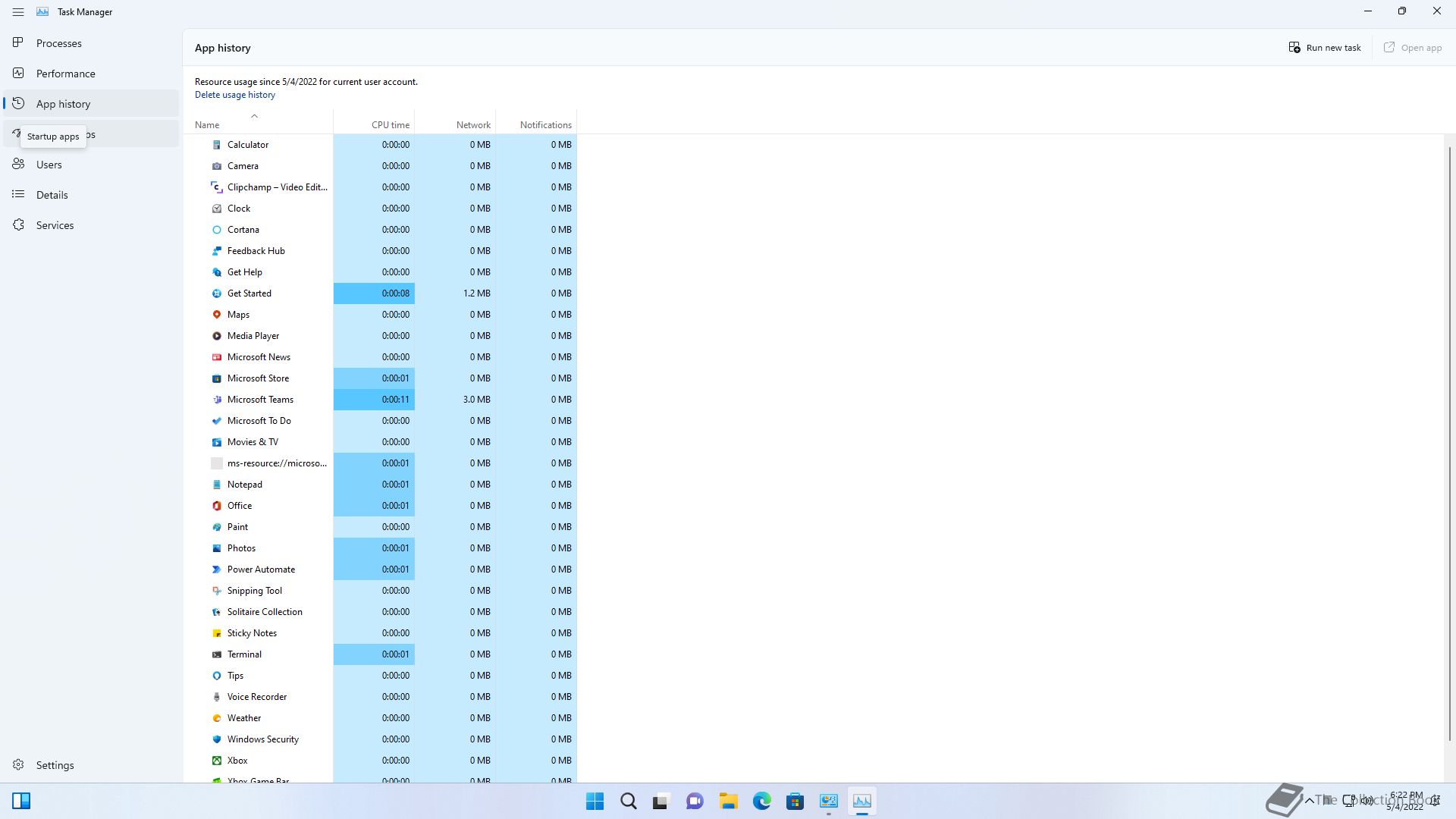The width and height of the screenshot is (1456, 819).
Task: Click the Paint app icon
Action: 217,527
